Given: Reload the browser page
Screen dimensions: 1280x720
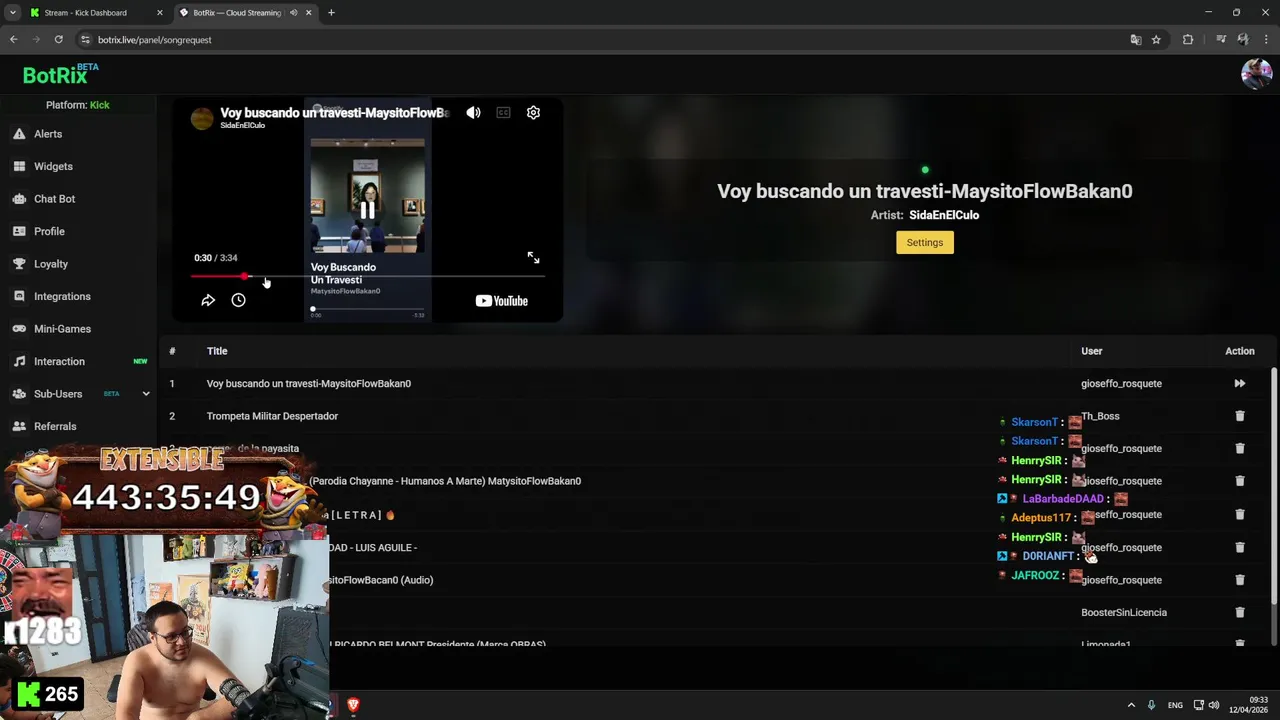Looking at the screenshot, I should coord(59,40).
